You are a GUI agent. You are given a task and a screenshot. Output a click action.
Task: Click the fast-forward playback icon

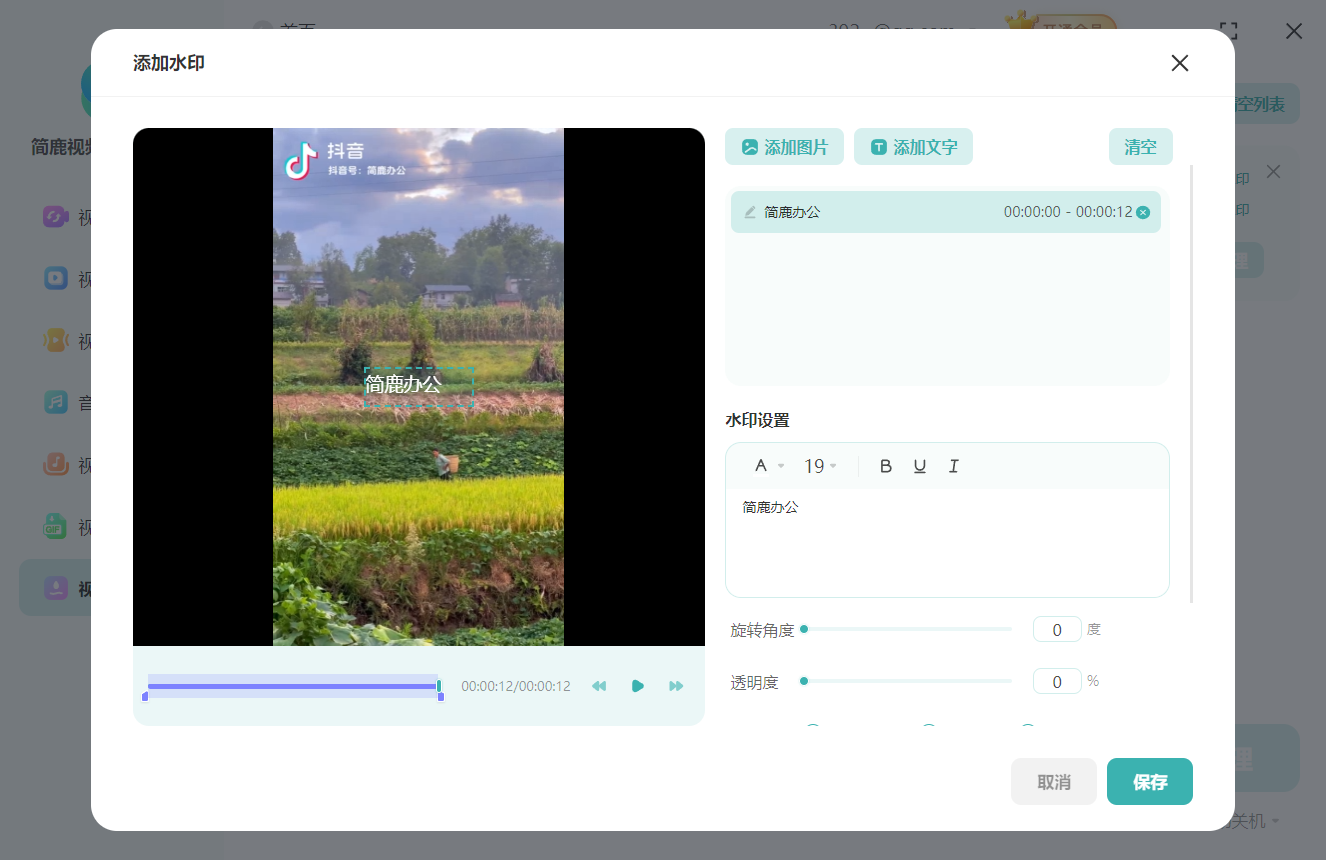pyautogui.click(x=676, y=685)
